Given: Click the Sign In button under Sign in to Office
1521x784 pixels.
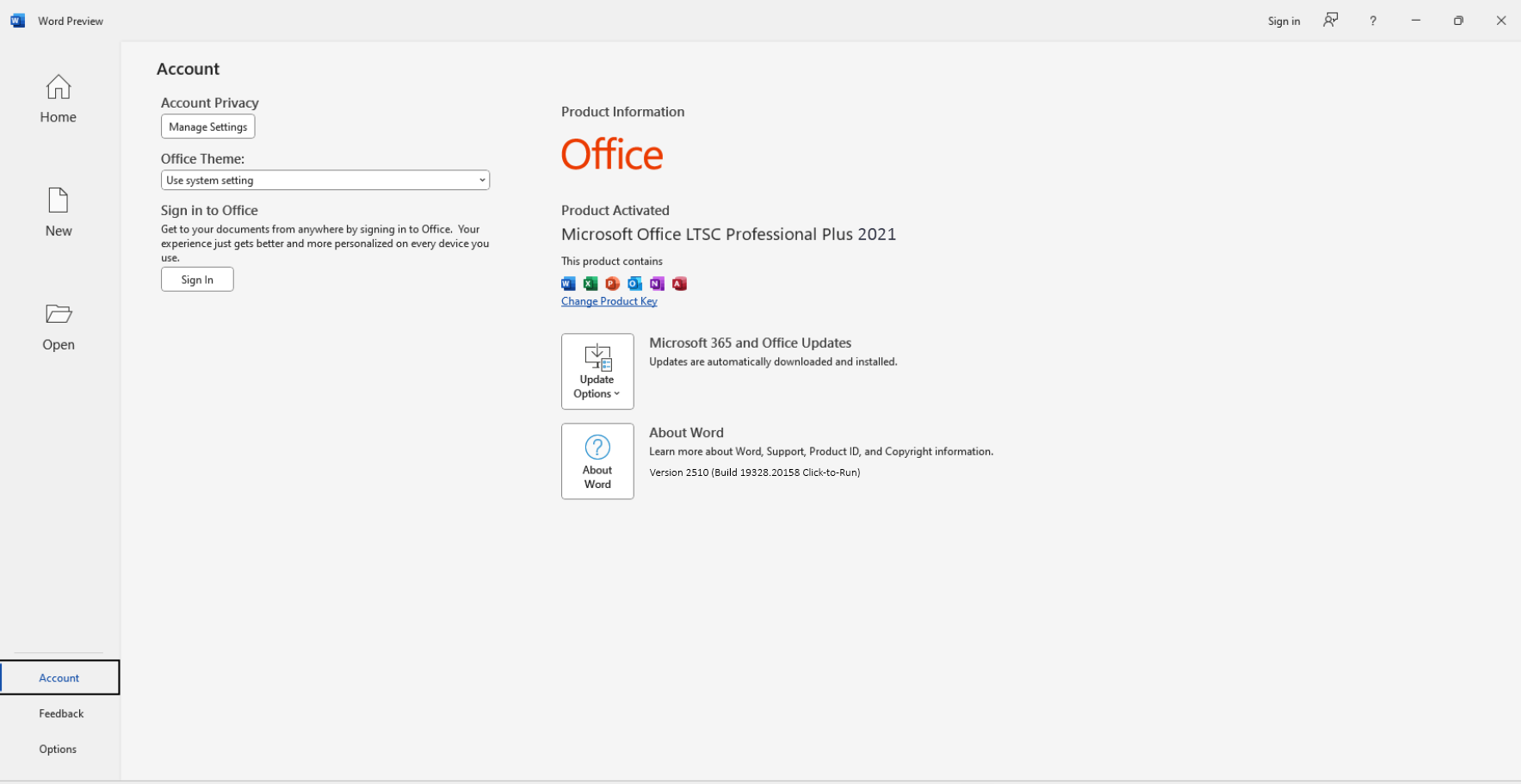Looking at the screenshot, I should [x=197, y=280].
